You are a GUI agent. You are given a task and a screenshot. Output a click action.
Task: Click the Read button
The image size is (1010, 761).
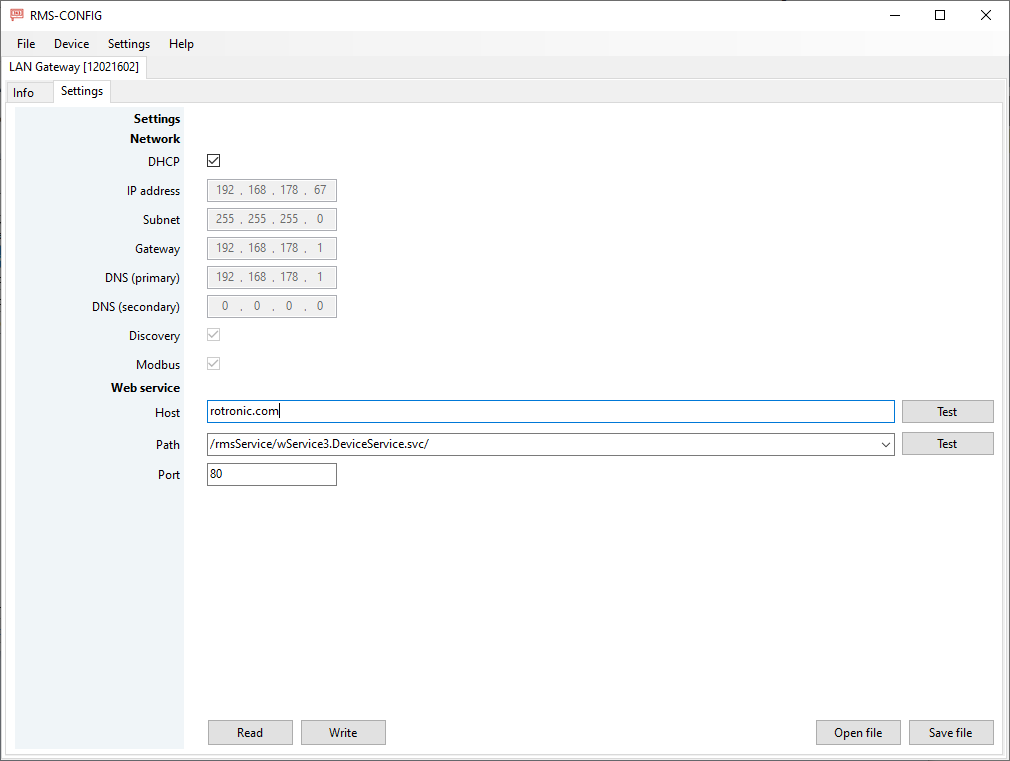(250, 733)
